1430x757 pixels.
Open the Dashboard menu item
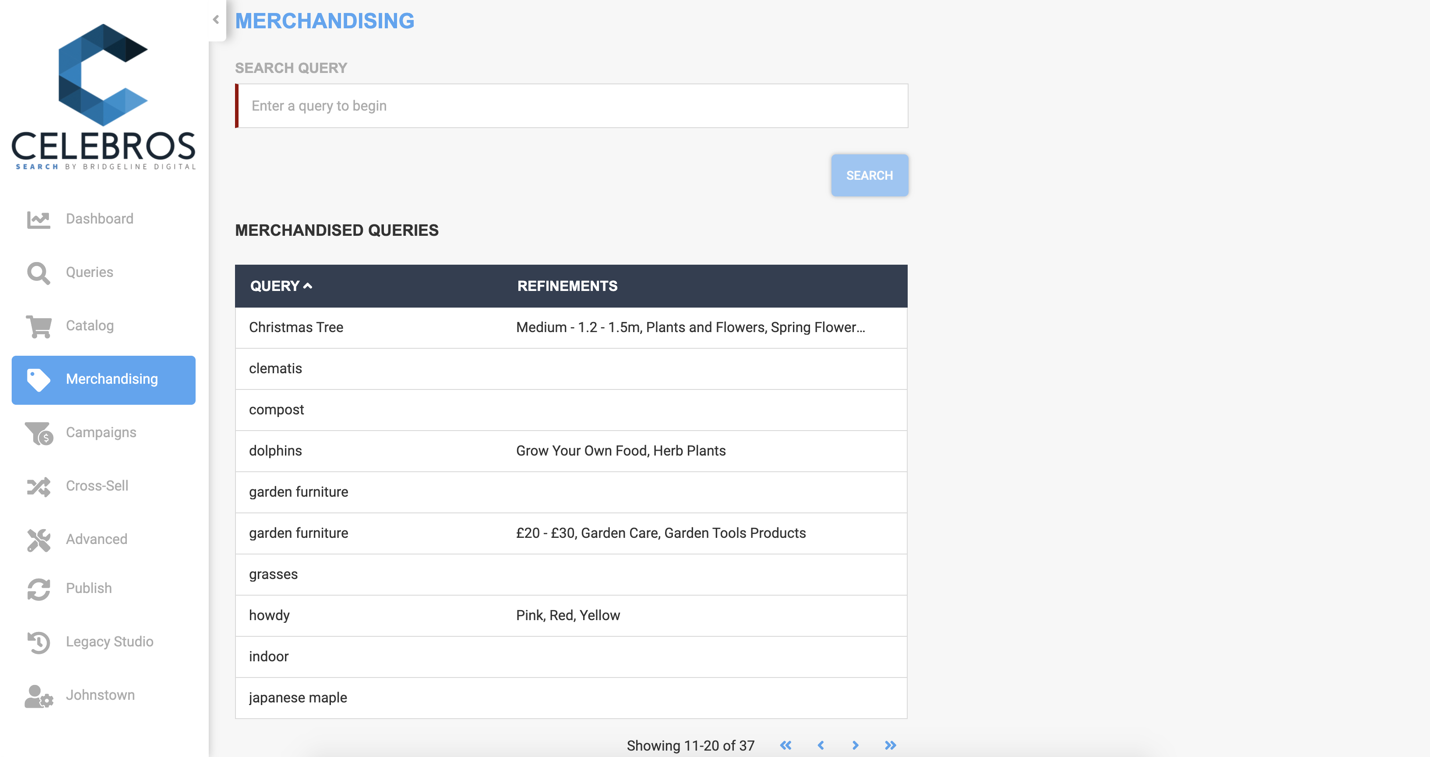click(x=103, y=219)
